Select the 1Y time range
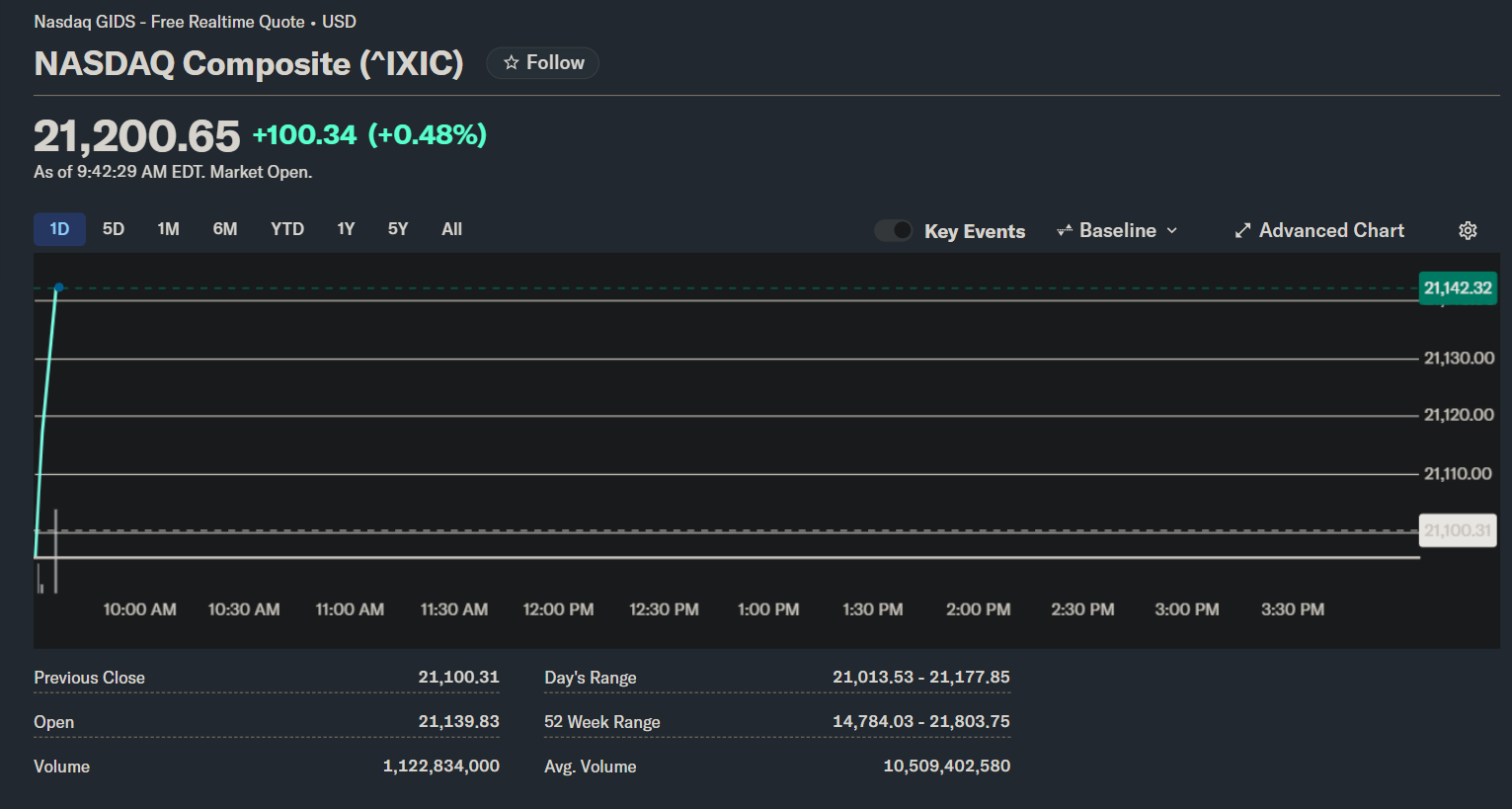This screenshot has height=809, width=1512. (346, 229)
